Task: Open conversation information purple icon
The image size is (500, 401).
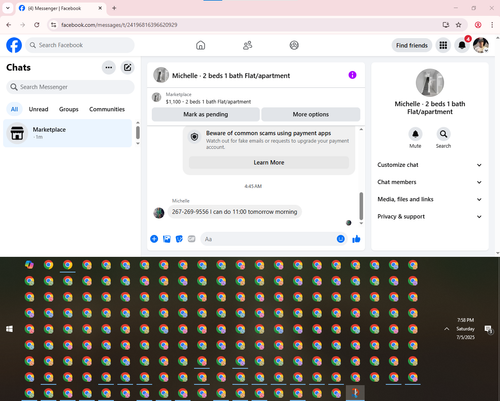Action: click(352, 75)
